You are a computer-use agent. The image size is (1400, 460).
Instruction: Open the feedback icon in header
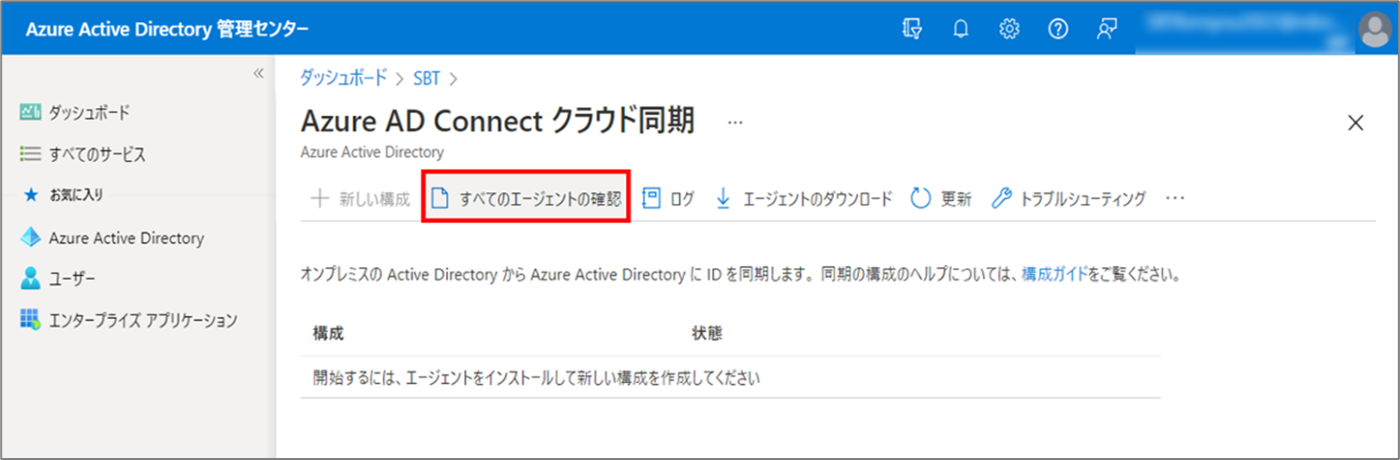1106,29
